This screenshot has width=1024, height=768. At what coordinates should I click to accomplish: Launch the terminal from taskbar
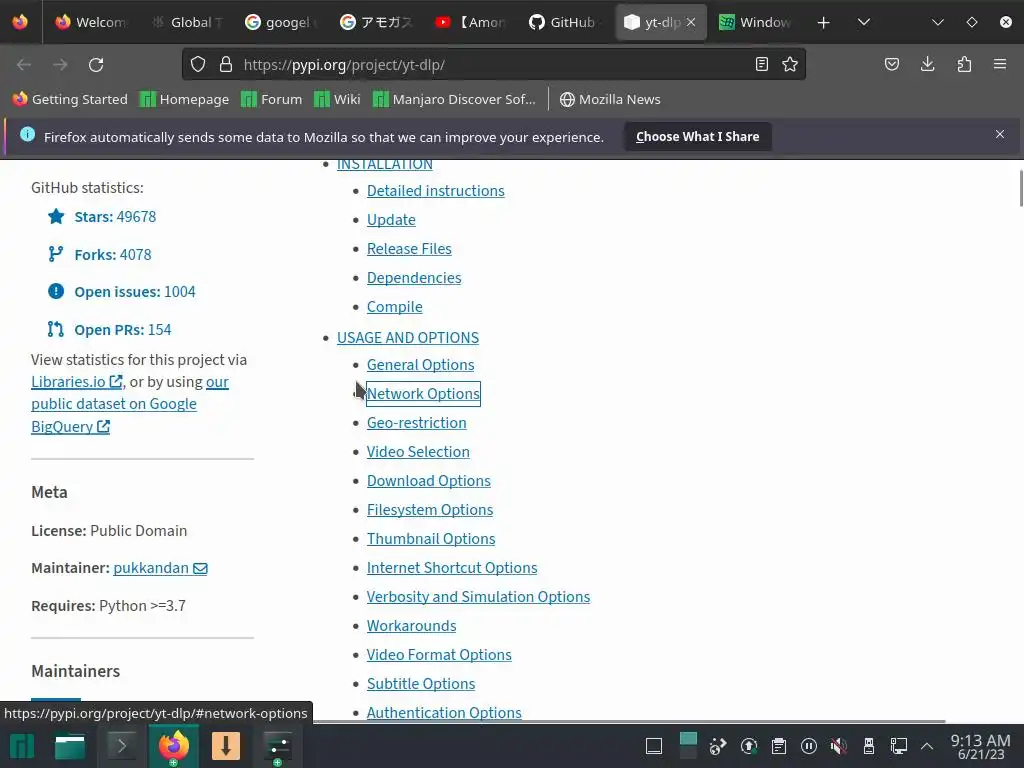(x=121, y=746)
